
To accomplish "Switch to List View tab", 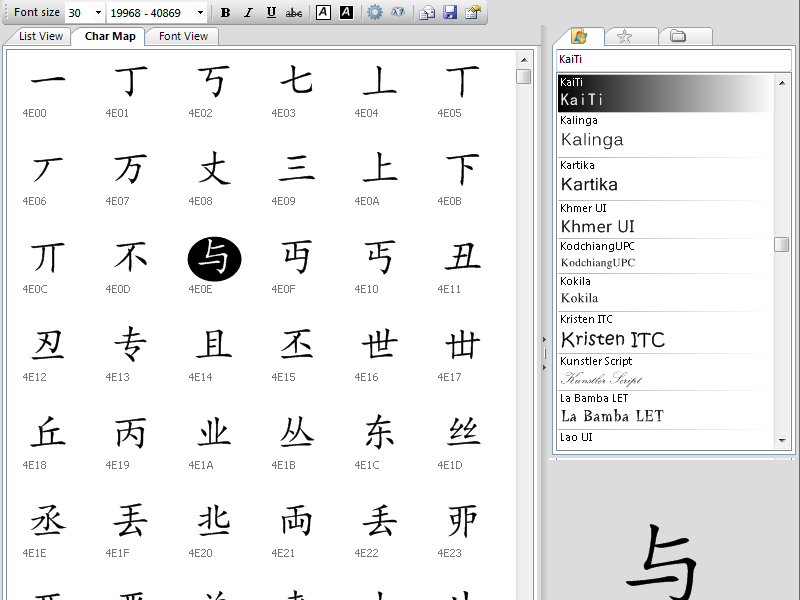I will (x=40, y=36).
